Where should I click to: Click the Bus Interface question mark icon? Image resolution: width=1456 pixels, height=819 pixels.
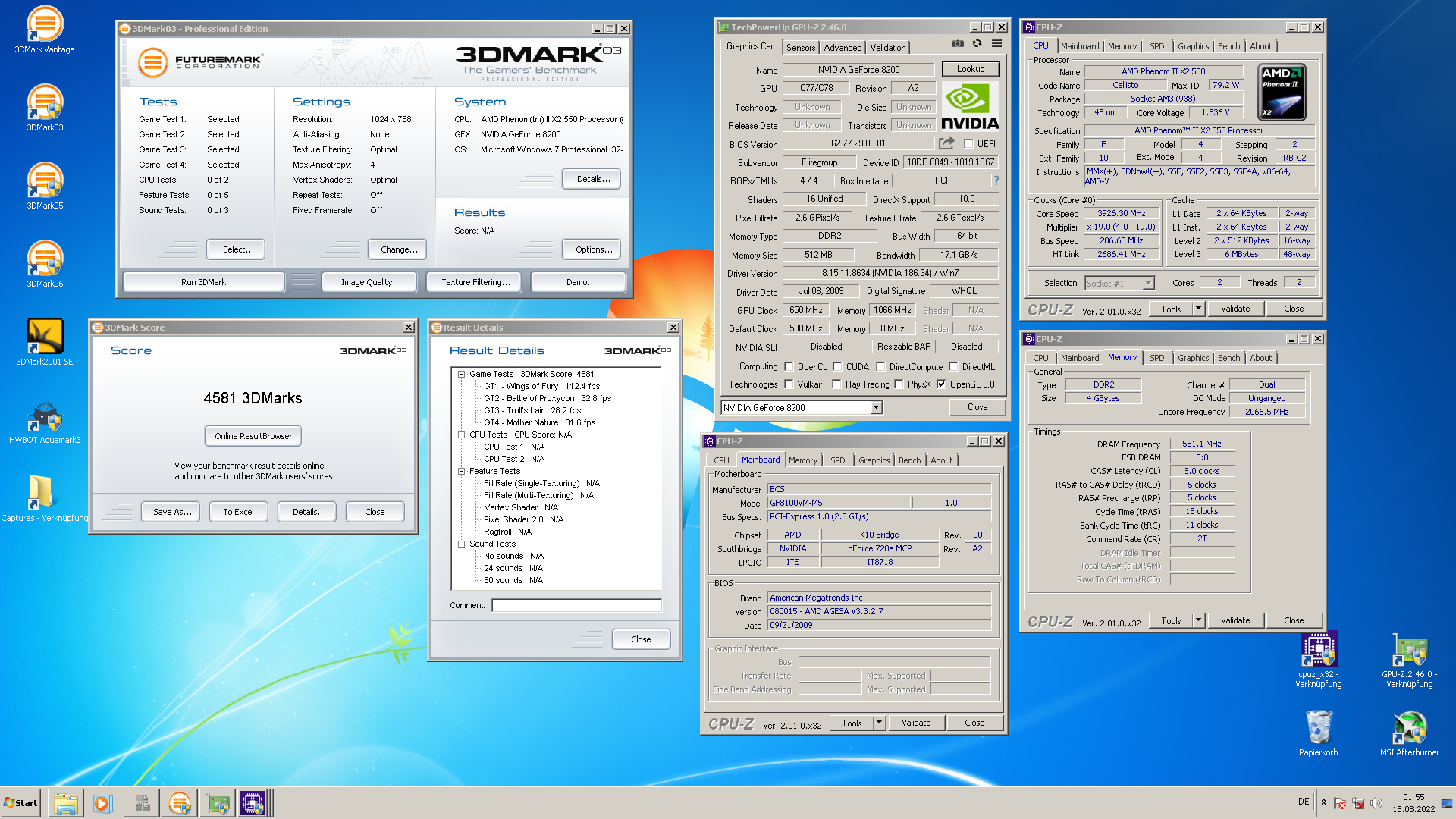pyautogui.click(x=996, y=180)
